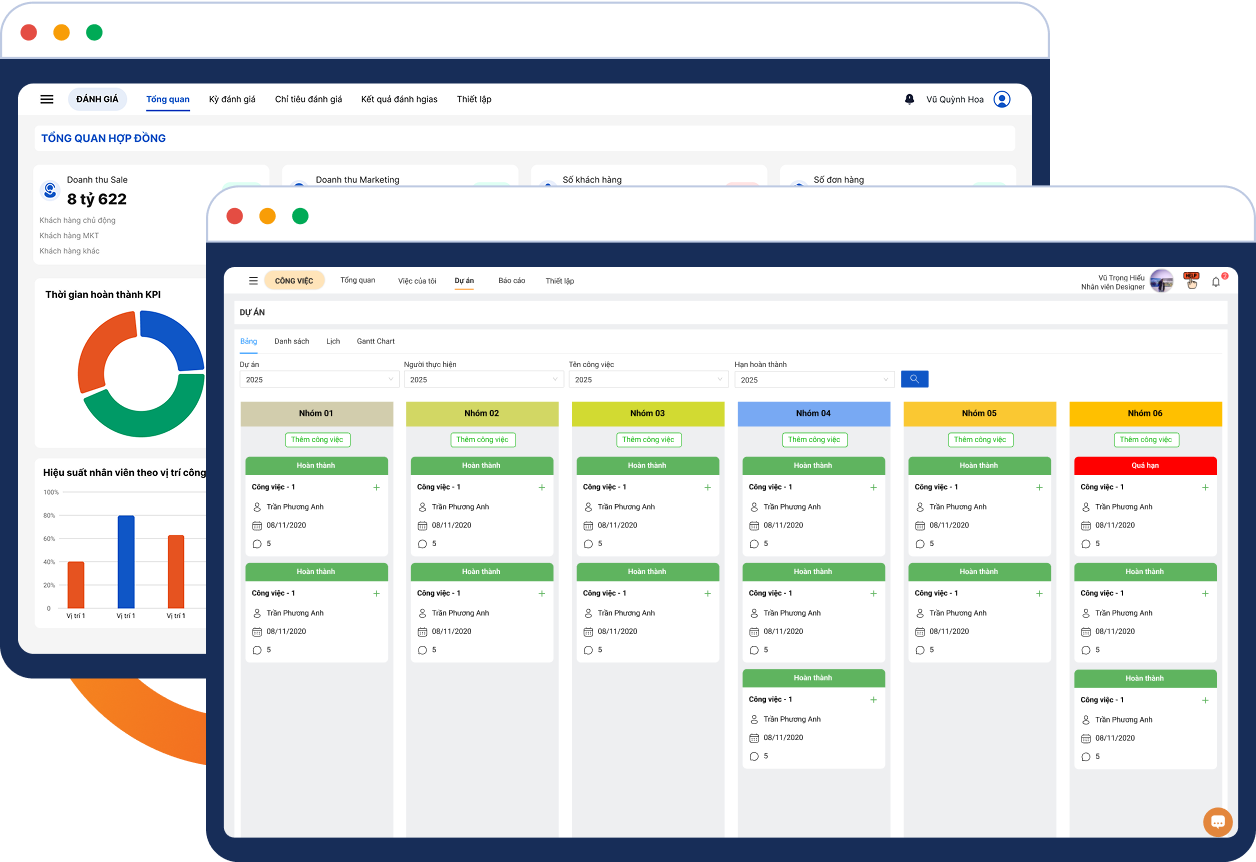Click plus icon on Nhóm 01's first task
The height and width of the screenshot is (862, 1256).
click(x=376, y=487)
